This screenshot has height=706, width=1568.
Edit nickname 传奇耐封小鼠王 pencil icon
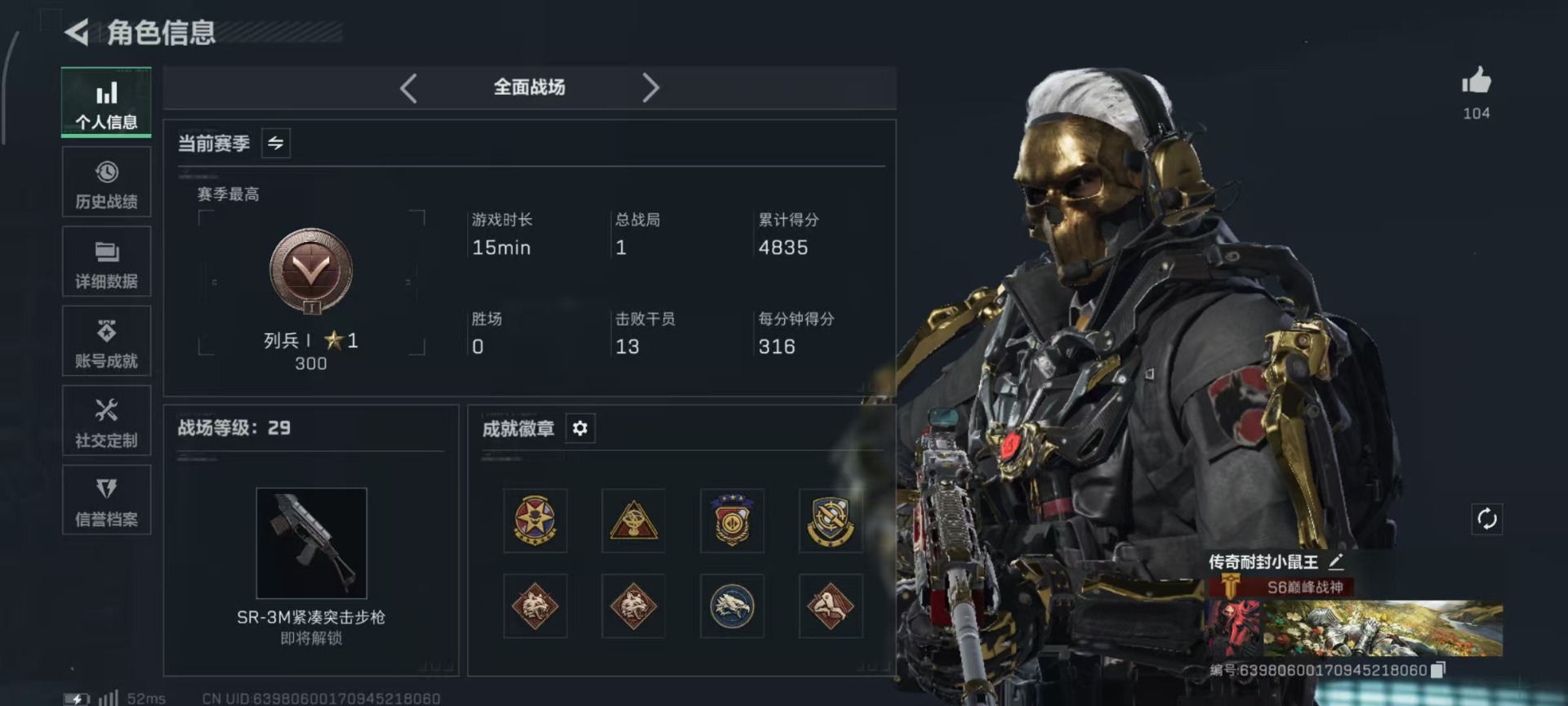tap(1336, 562)
